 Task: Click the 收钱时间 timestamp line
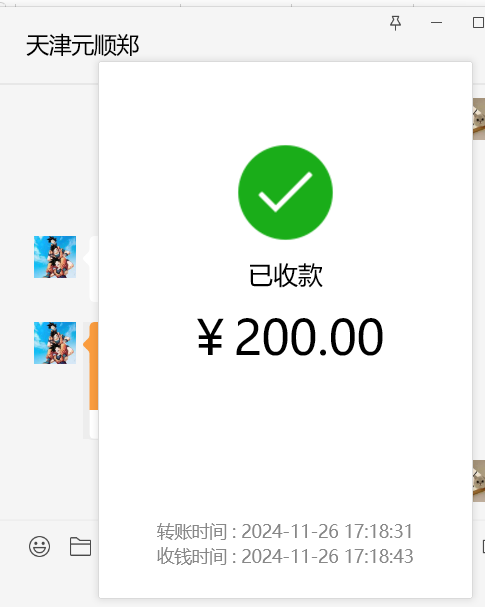285,556
